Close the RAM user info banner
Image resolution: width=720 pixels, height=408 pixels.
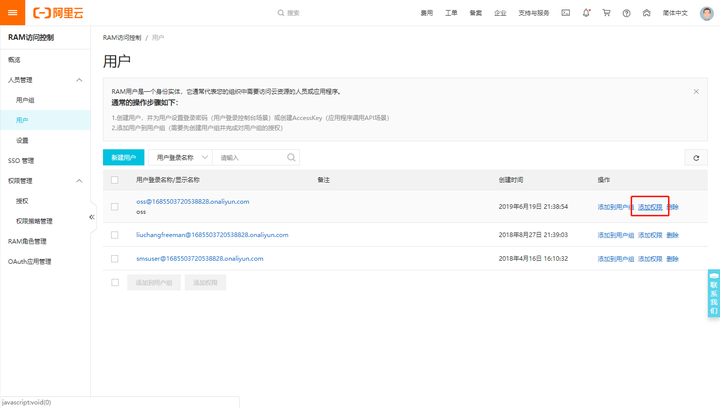coord(696,92)
